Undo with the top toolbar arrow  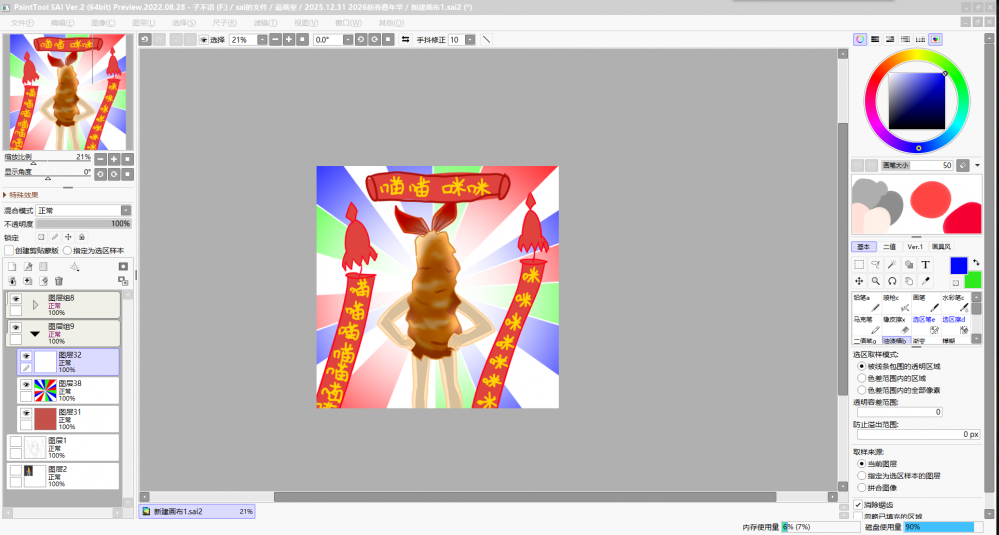(145, 39)
